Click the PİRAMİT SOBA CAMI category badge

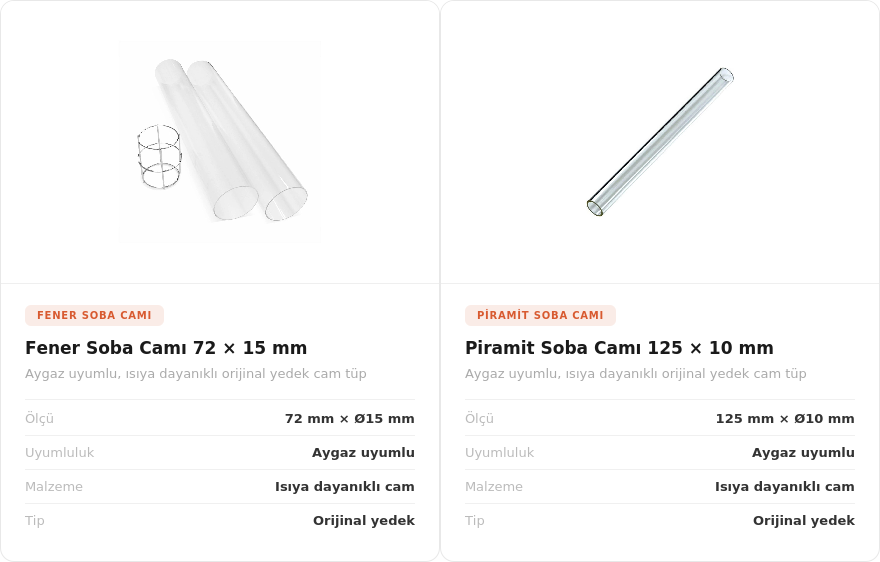point(540,316)
